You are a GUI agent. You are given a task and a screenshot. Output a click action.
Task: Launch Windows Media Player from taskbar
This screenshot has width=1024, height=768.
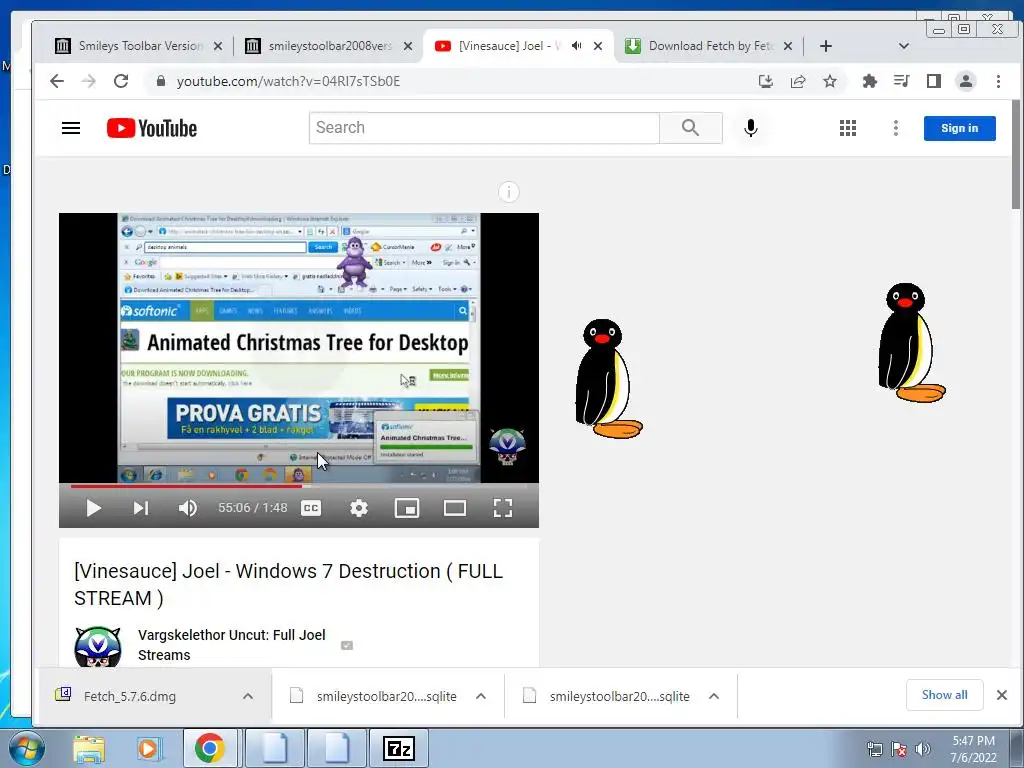click(x=148, y=748)
